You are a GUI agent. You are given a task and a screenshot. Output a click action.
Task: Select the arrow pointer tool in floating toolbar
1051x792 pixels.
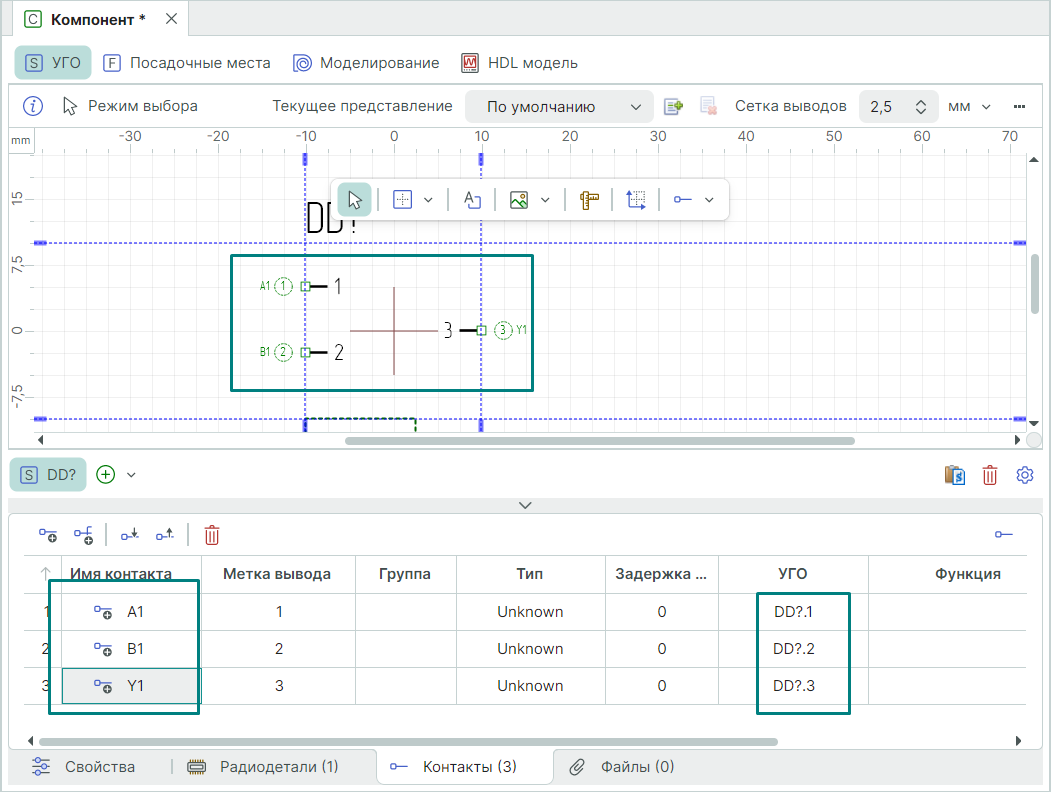coord(354,200)
